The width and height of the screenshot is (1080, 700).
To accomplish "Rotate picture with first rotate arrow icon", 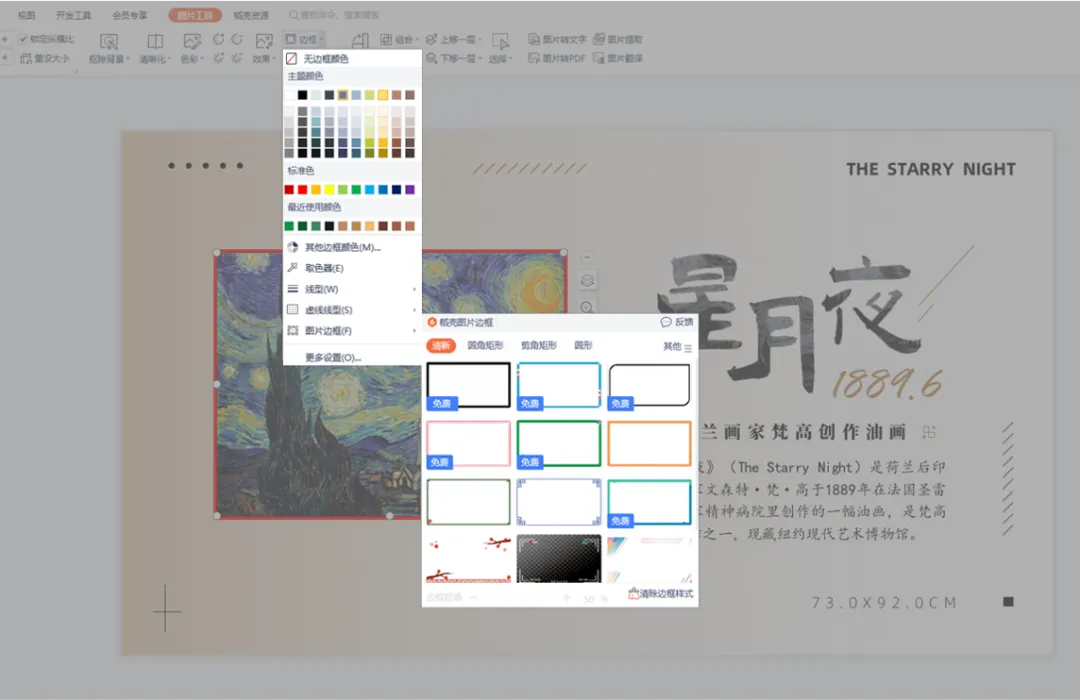I will (x=218, y=39).
